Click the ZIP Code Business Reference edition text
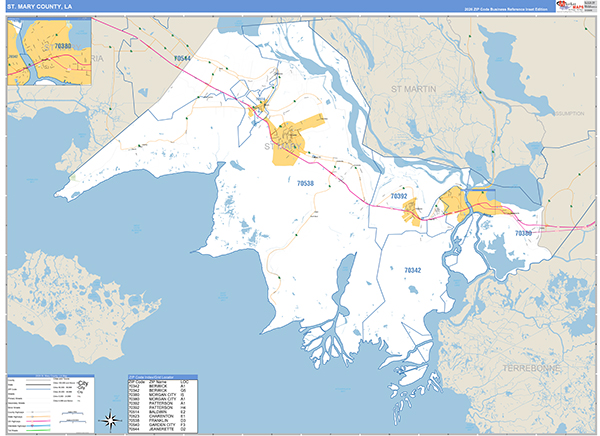Image resolution: width=600 pixels, height=436 pixels. [500, 7]
